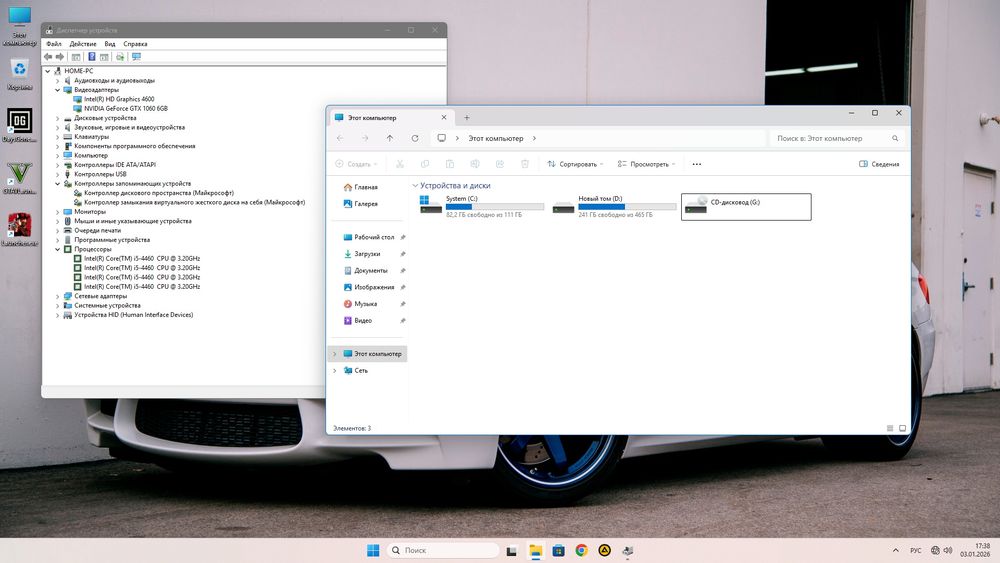Toggle the Сведения details pane
The height and width of the screenshot is (563, 1000).
[879, 164]
